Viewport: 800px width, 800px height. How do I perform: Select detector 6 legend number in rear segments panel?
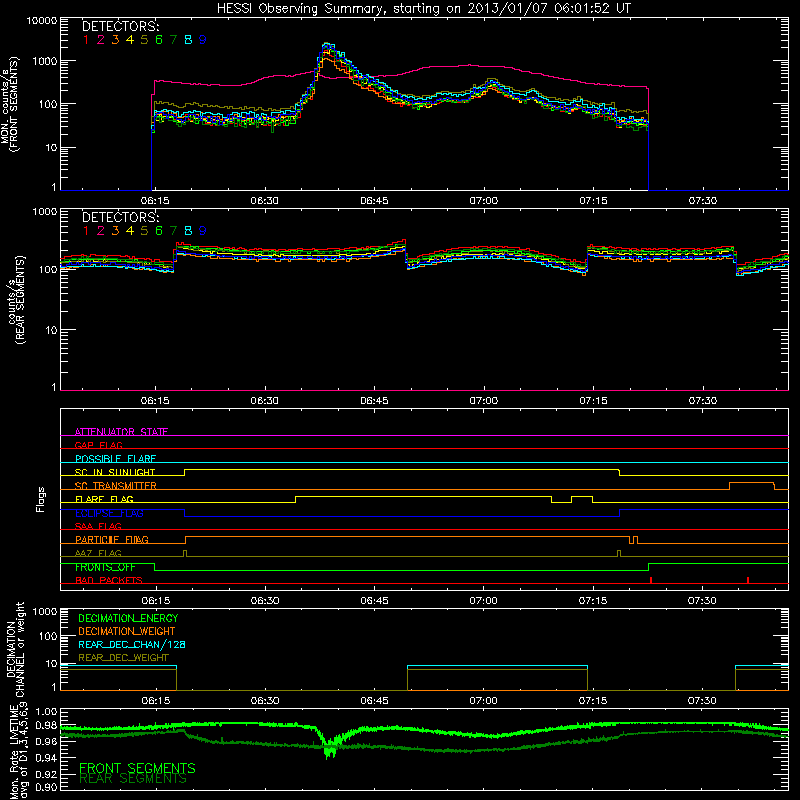(159, 231)
